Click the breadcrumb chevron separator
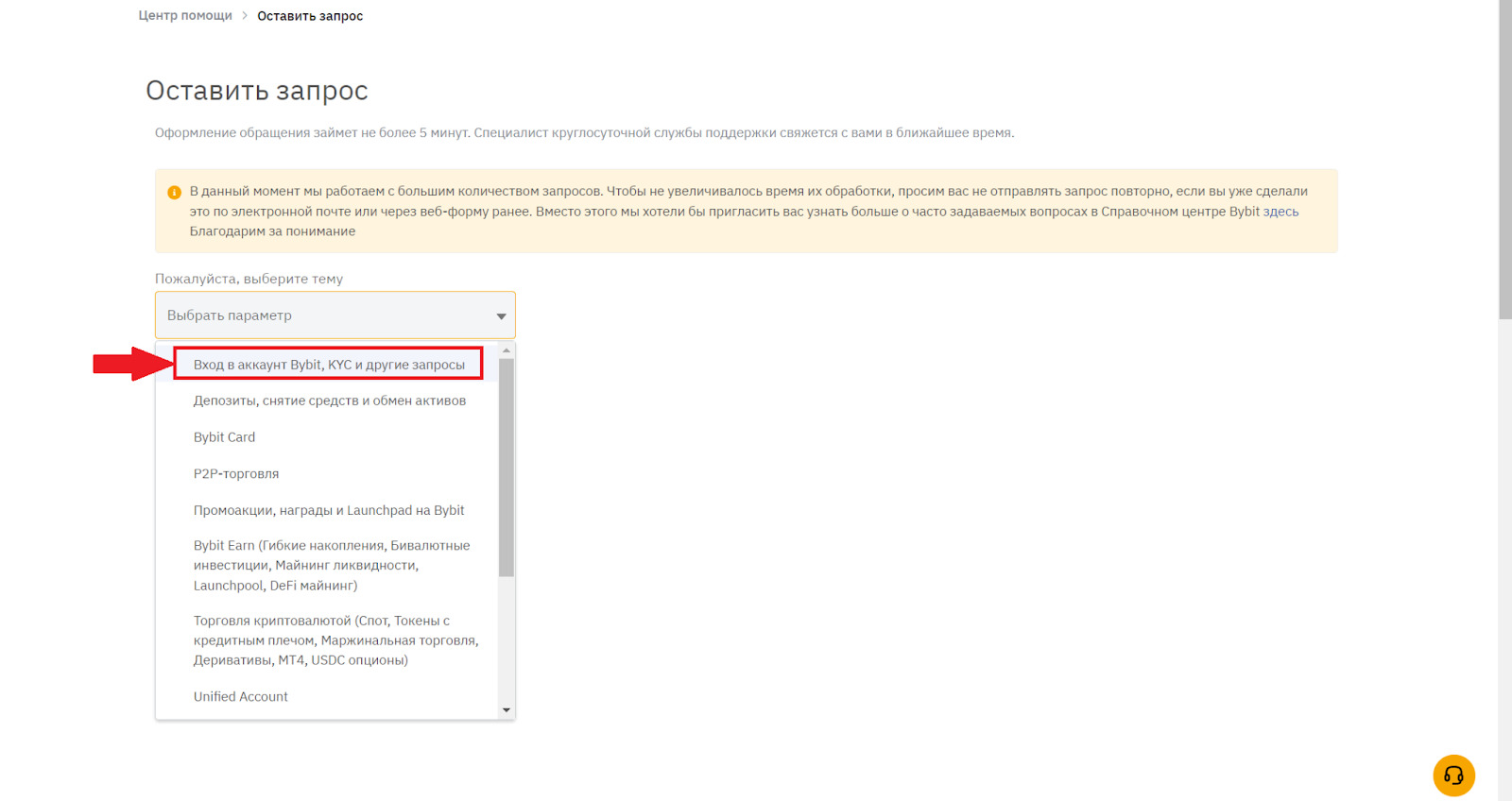Screen dimensions: 1512x801 tap(245, 15)
